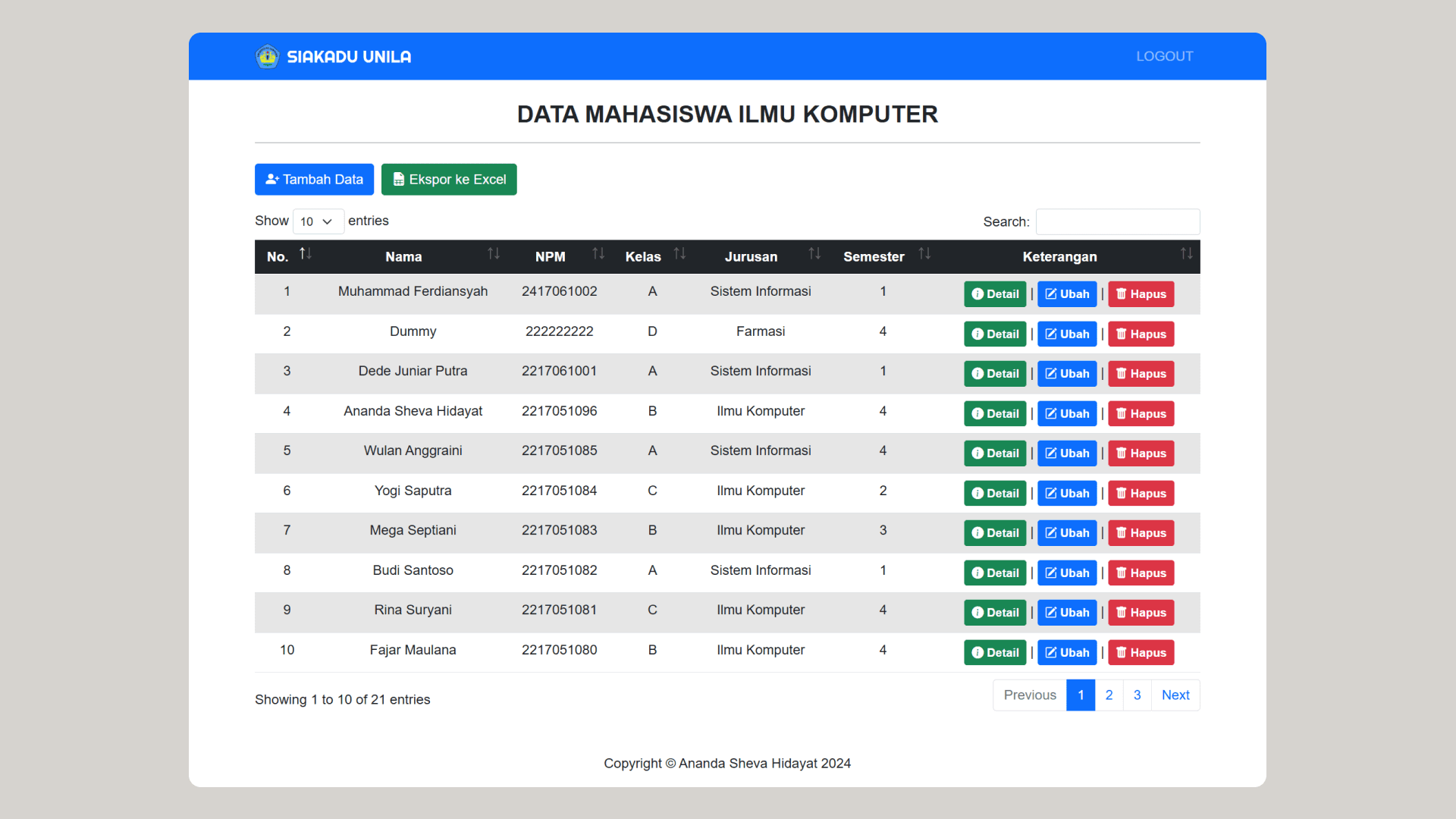Click Tambah Data button
The height and width of the screenshot is (819, 1456).
pyautogui.click(x=314, y=180)
